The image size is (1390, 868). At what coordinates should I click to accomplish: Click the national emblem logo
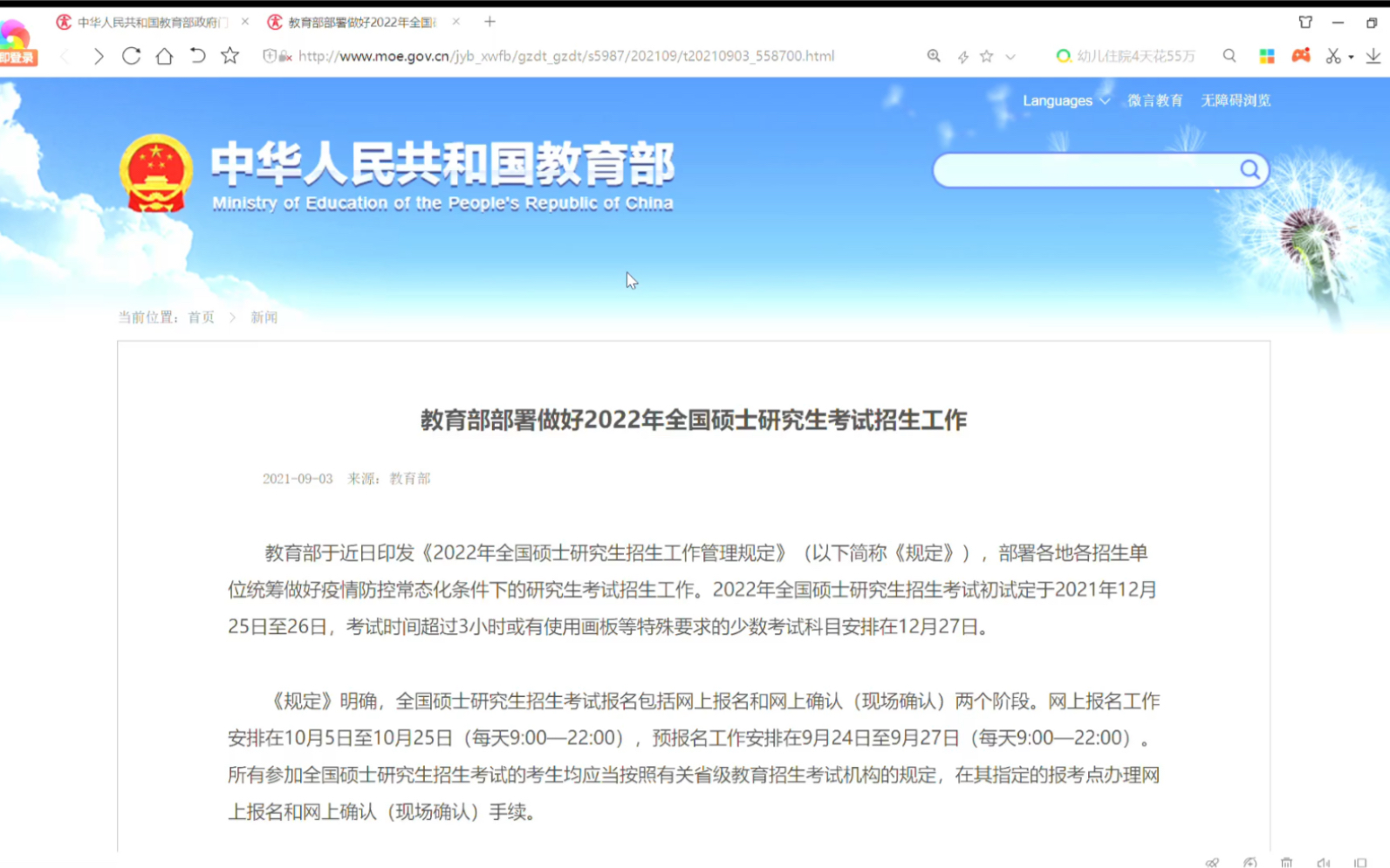[x=156, y=174]
